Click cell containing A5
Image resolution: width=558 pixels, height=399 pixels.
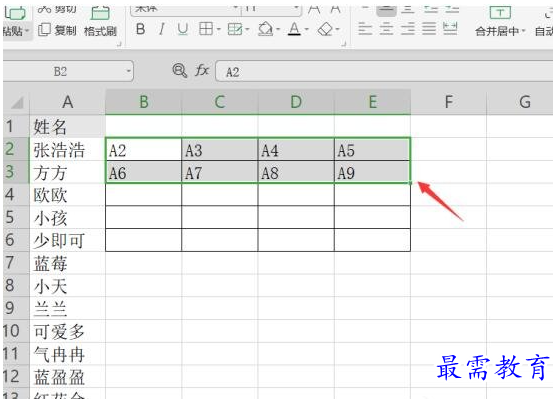tap(372, 149)
